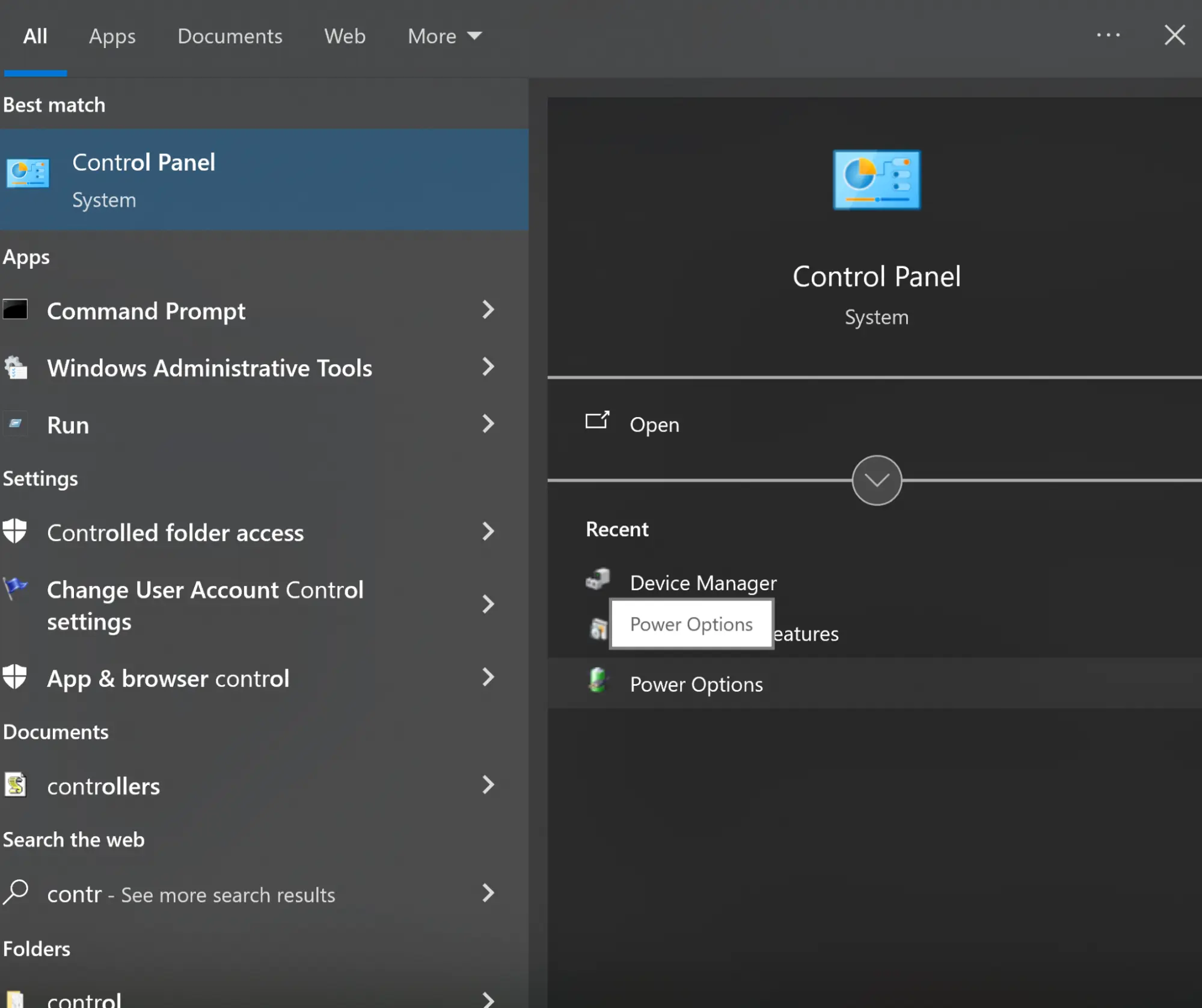Open the controllers document result
Viewport: 1202px width, 1008px height.
tap(264, 786)
